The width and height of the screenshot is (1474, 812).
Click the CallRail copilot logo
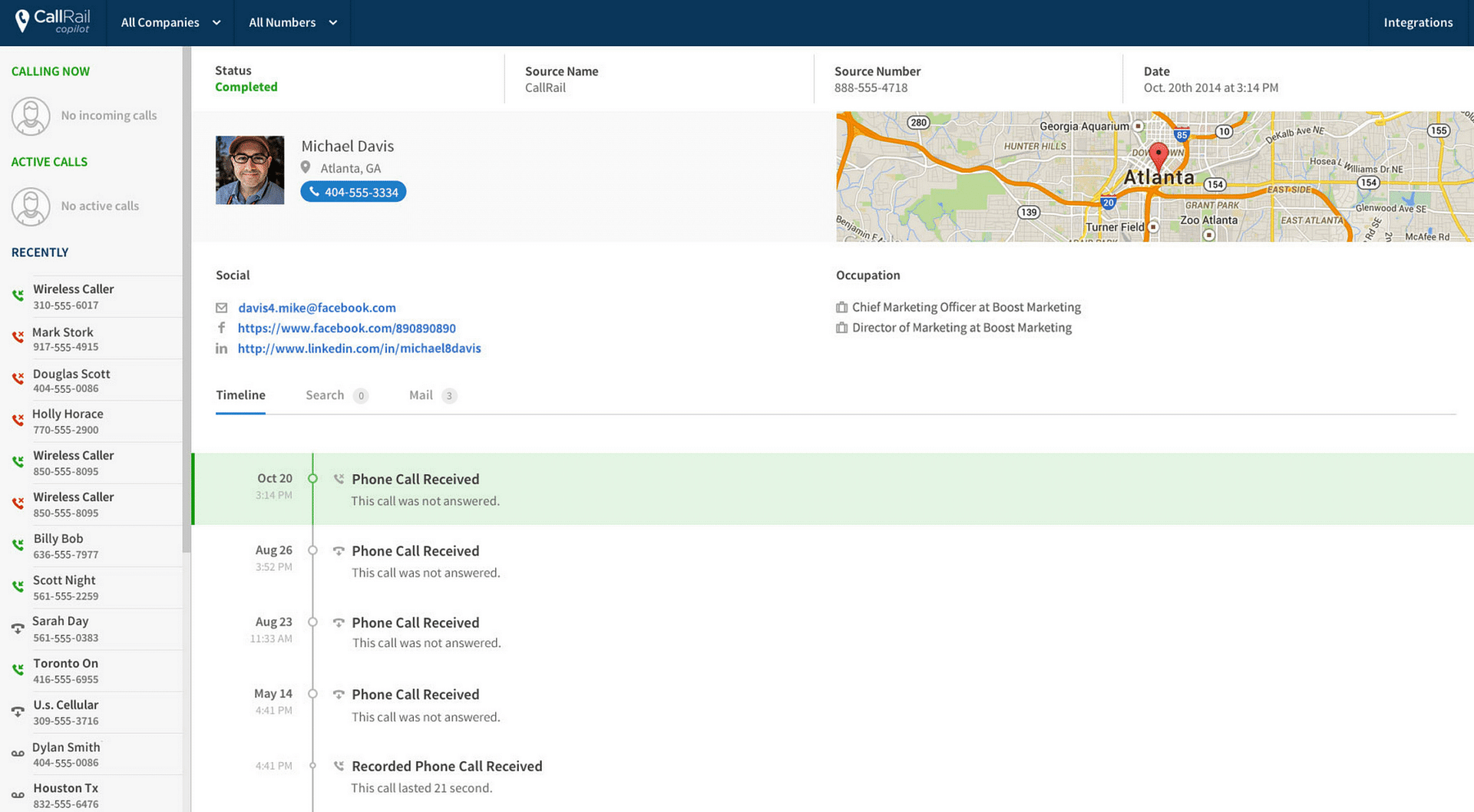(x=51, y=22)
